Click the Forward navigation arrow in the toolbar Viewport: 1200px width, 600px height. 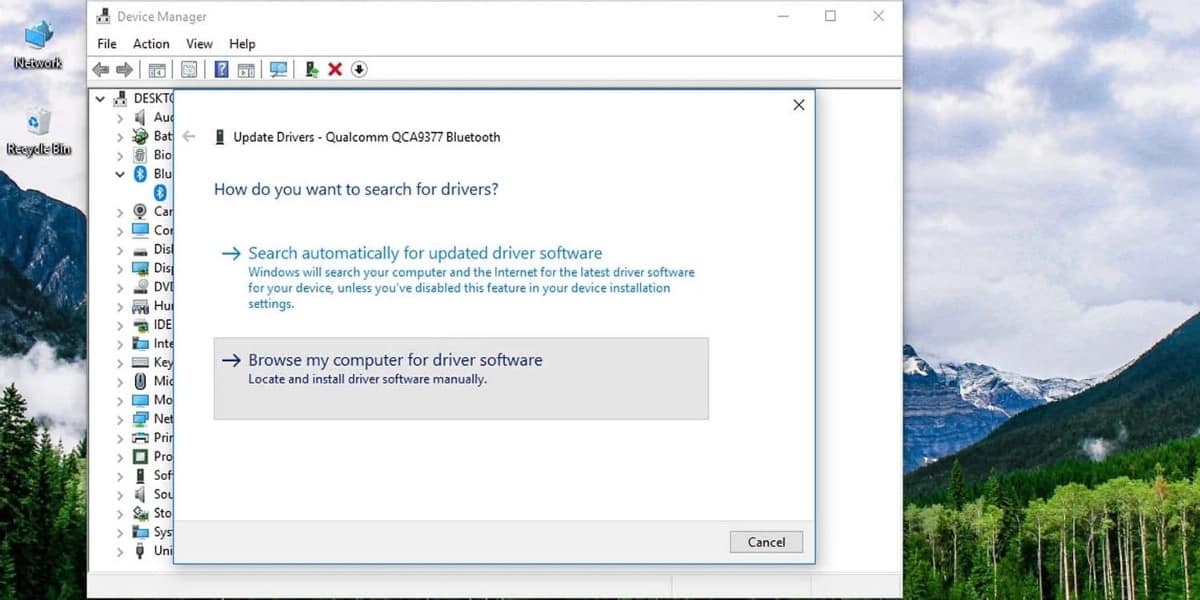tap(124, 69)
